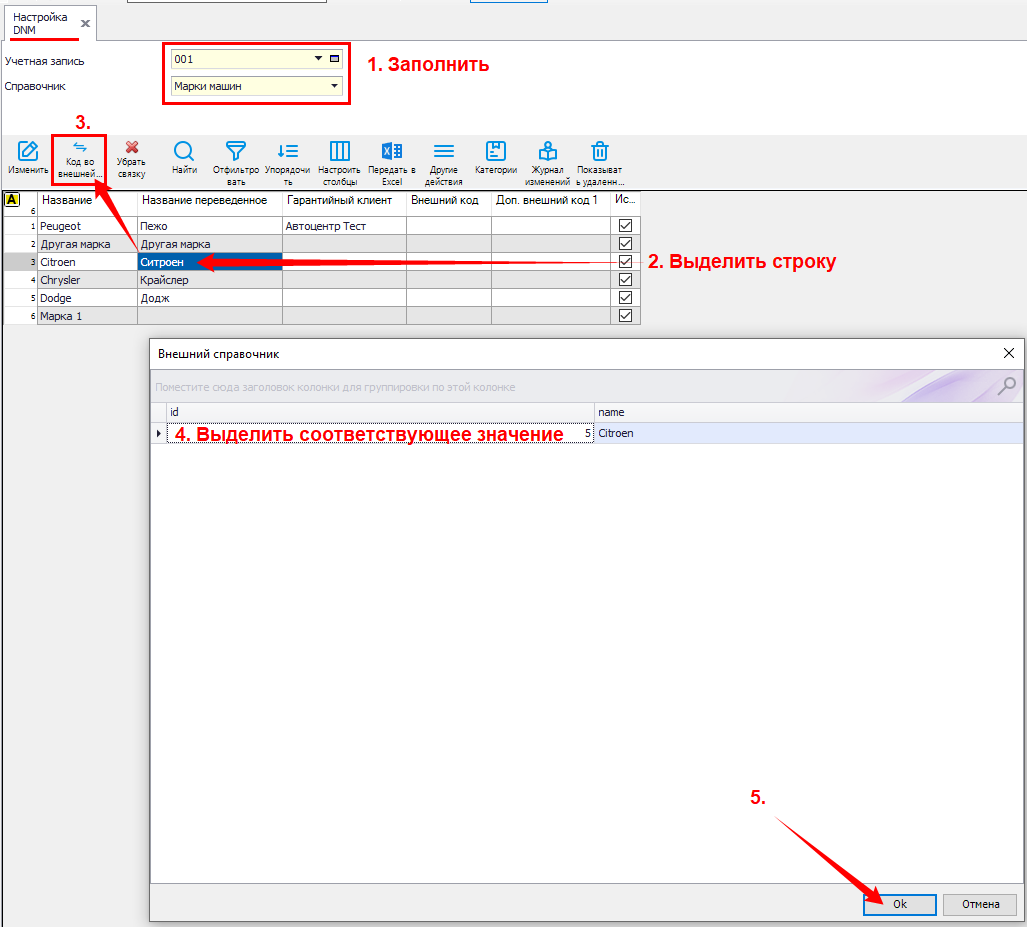This screenshot has height=927, width=1027.
Task: Open Другие действия menu
Action: point(443,151)
